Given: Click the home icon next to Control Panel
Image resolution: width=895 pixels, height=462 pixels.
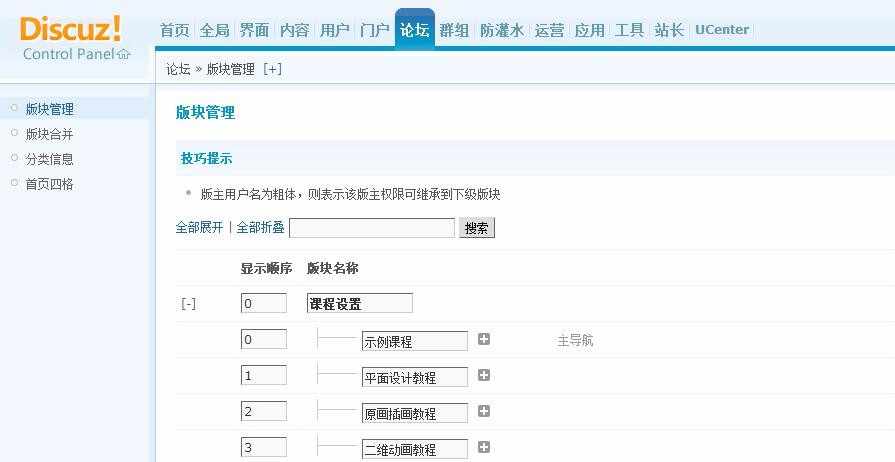Looking at the screenshot, I should (124, 54).
